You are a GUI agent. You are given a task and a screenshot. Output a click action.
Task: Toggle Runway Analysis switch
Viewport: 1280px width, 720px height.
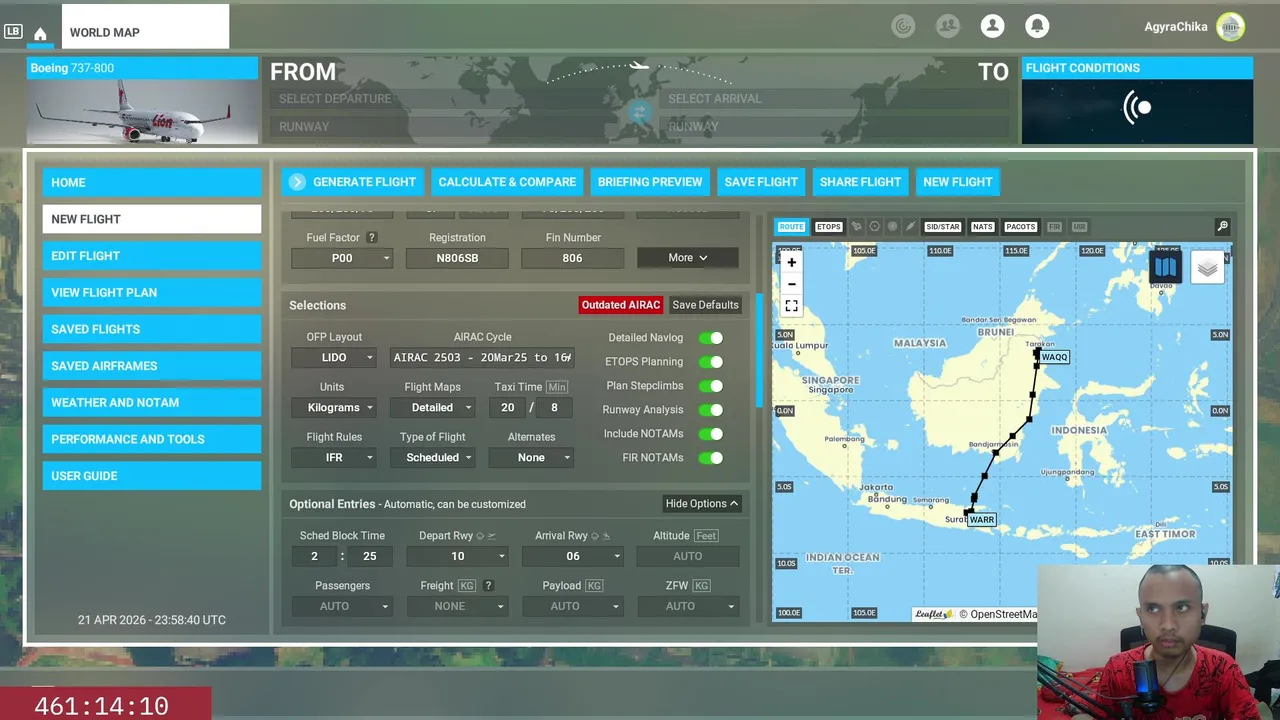coord(710,410)
